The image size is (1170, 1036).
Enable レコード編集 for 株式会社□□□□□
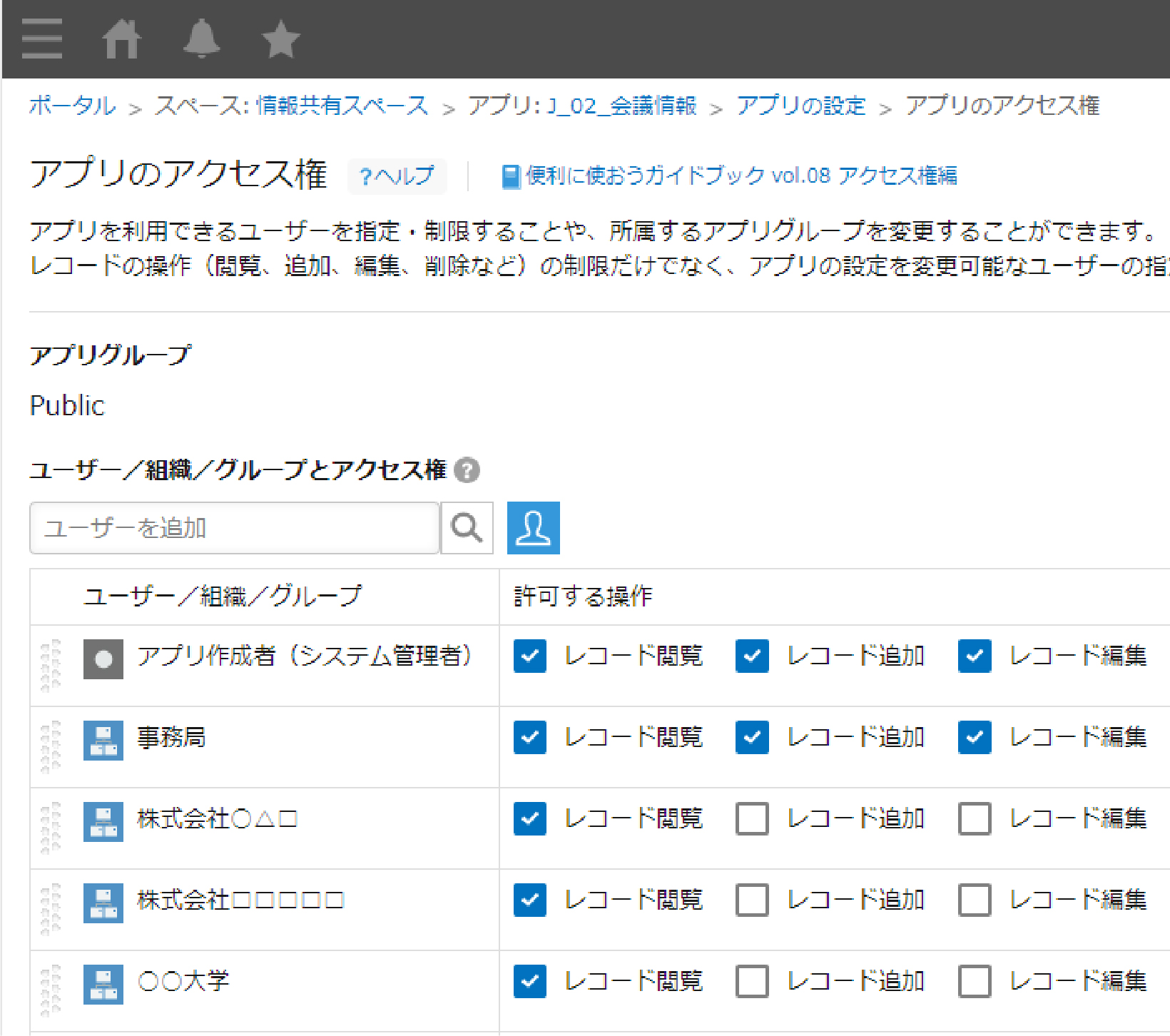(975, 900)
